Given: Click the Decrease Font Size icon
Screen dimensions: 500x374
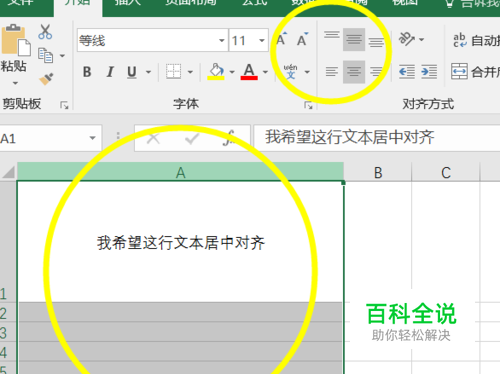Looking at the screenshot, I should tap(303, 39).
